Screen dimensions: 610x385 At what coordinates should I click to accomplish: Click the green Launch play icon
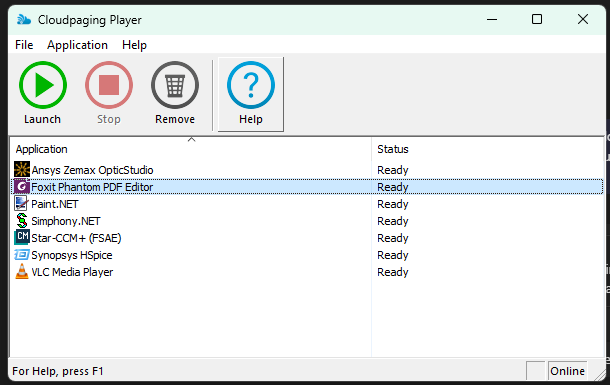pos(43,85)
